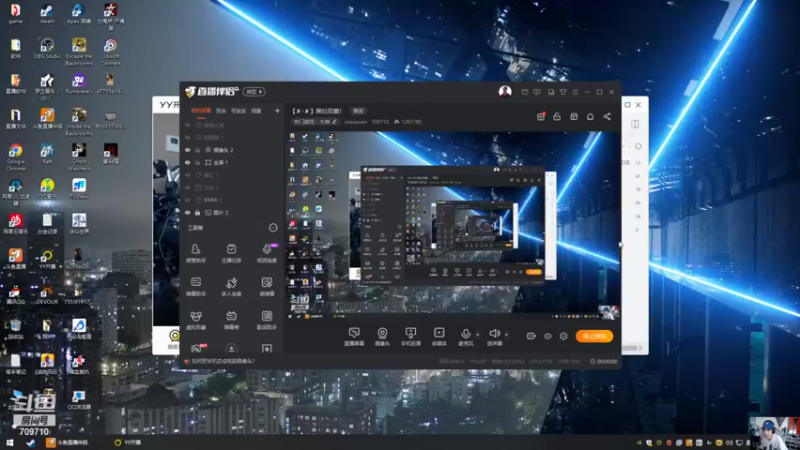The height and width of the screenshot is (450, 800).
Task: Open the screen capture source (直播屏幕) icon
Action: [x=354, y=337]
